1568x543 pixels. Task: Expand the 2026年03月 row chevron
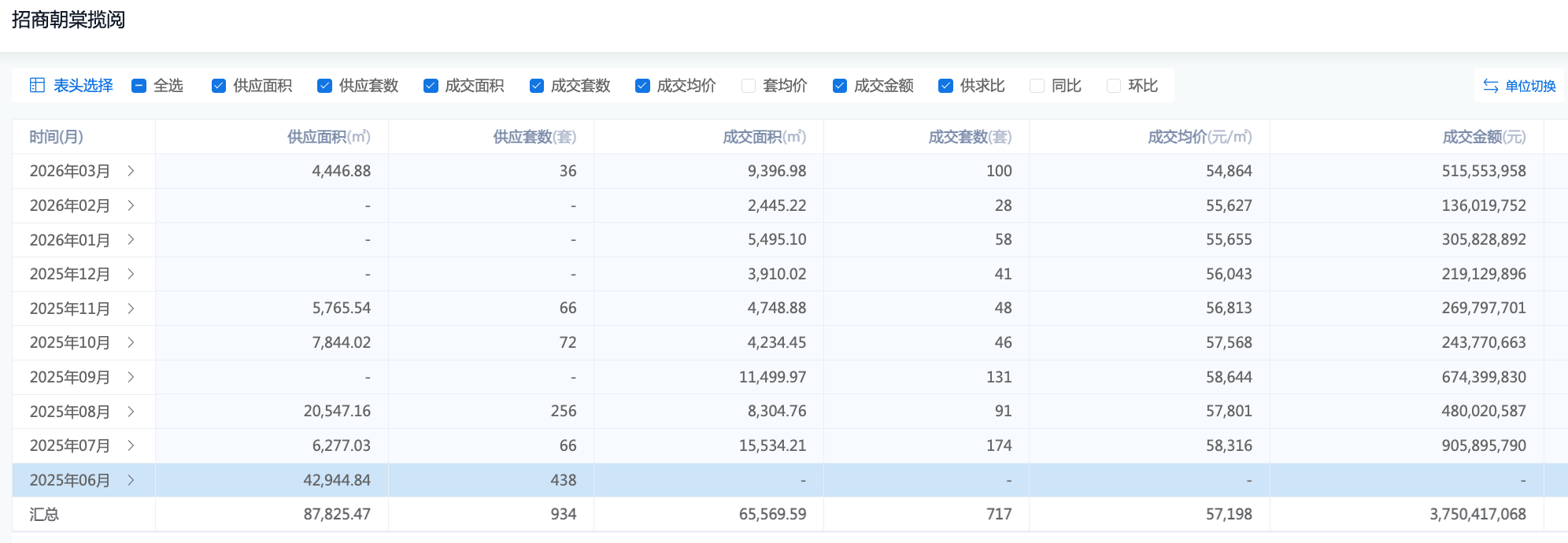(131, 171)
